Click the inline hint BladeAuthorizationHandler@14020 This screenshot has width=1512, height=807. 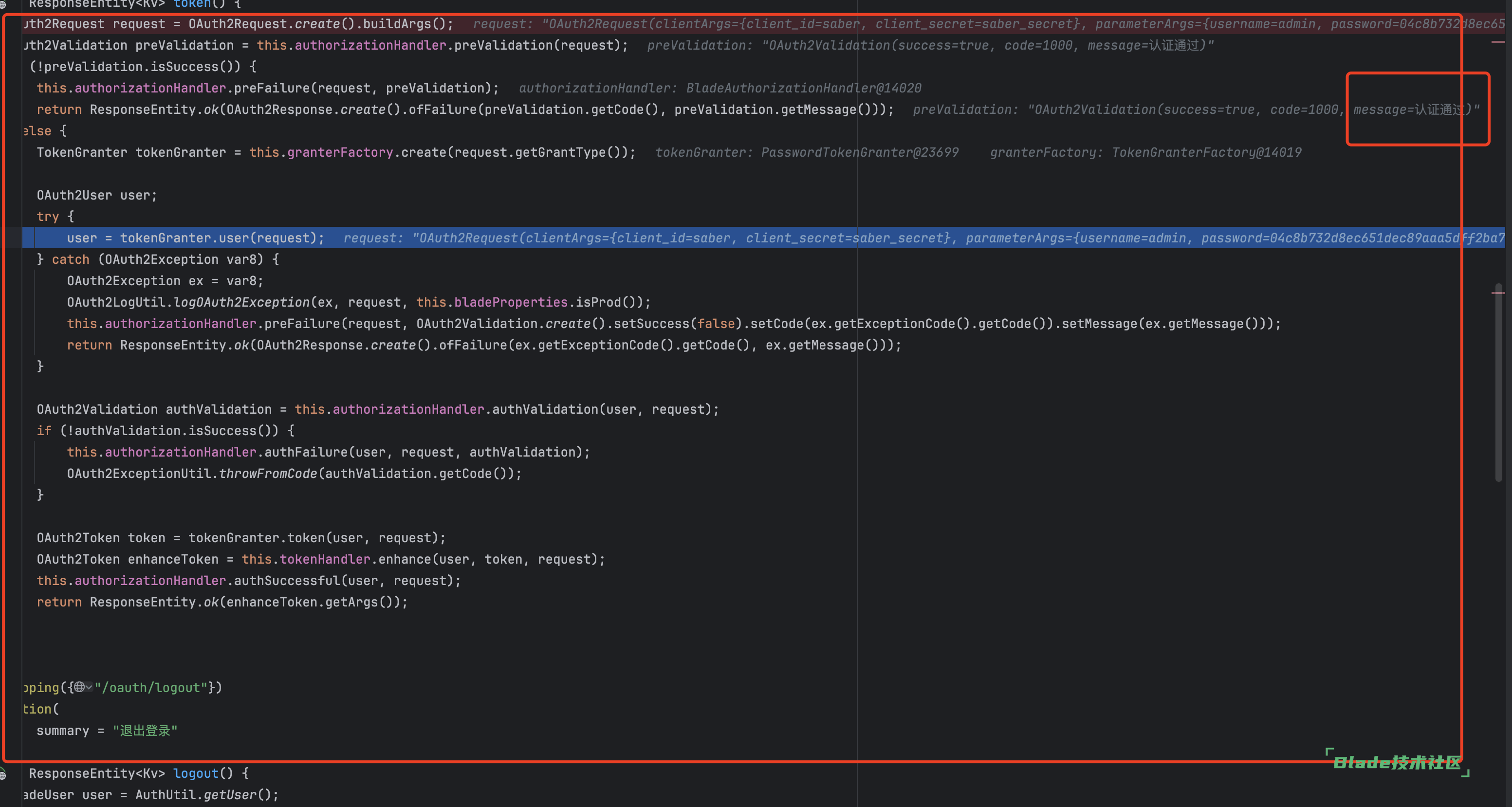[804, 88]
